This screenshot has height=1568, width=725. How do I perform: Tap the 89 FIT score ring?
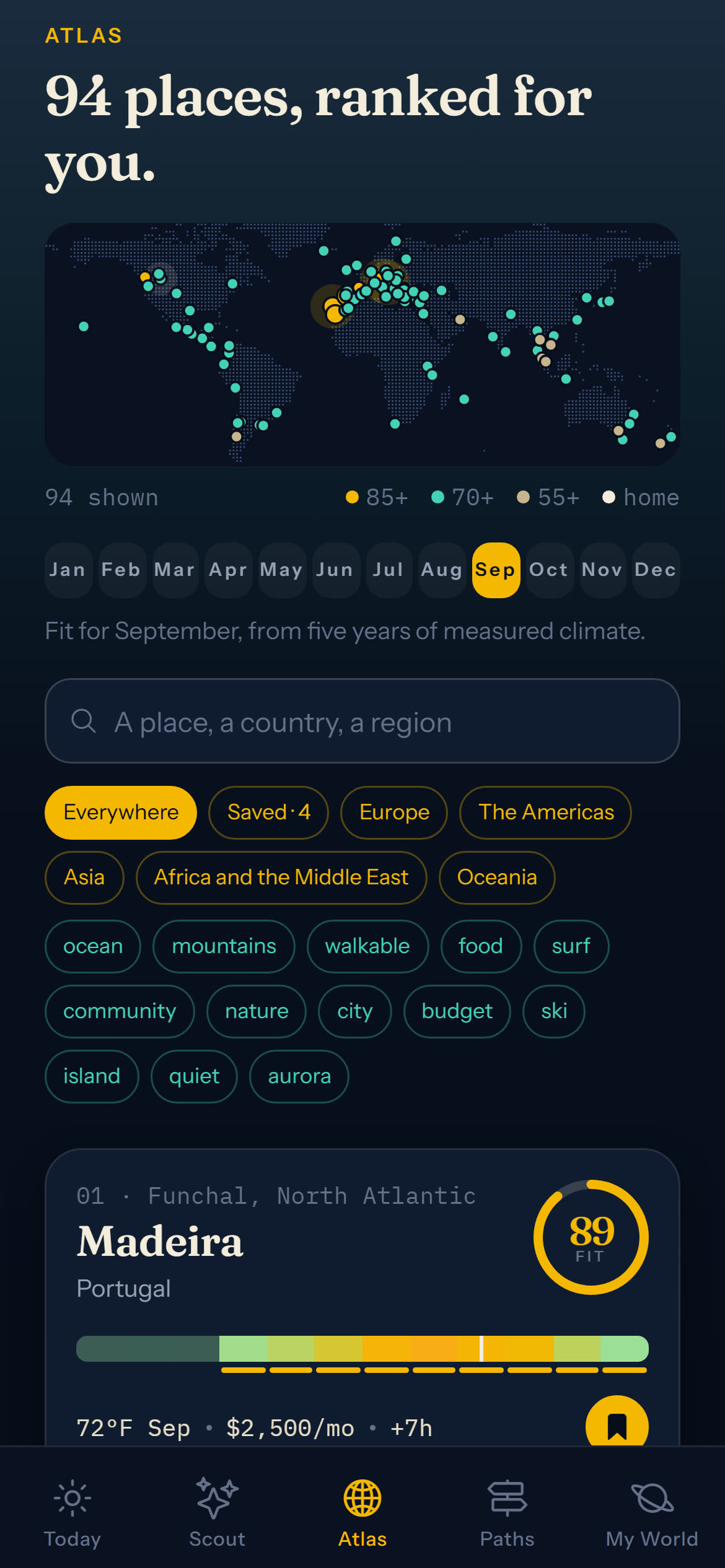click(x=591, y=1237)
